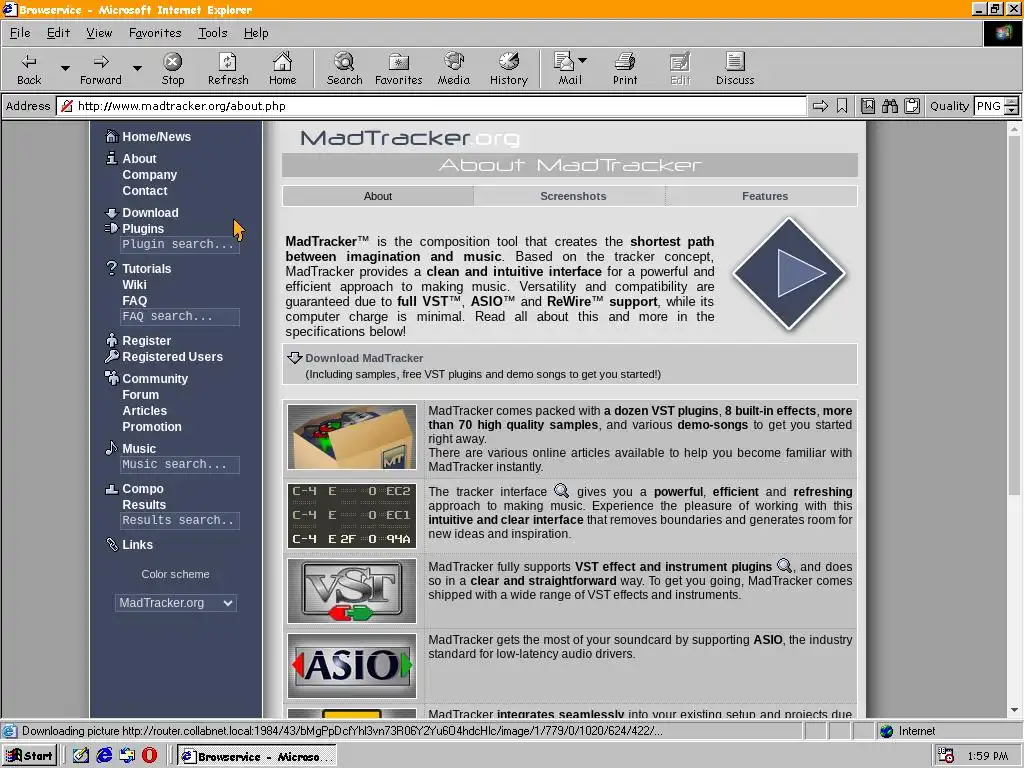
Task: Click the Forward toolbar button
Action: coord(101,69)
